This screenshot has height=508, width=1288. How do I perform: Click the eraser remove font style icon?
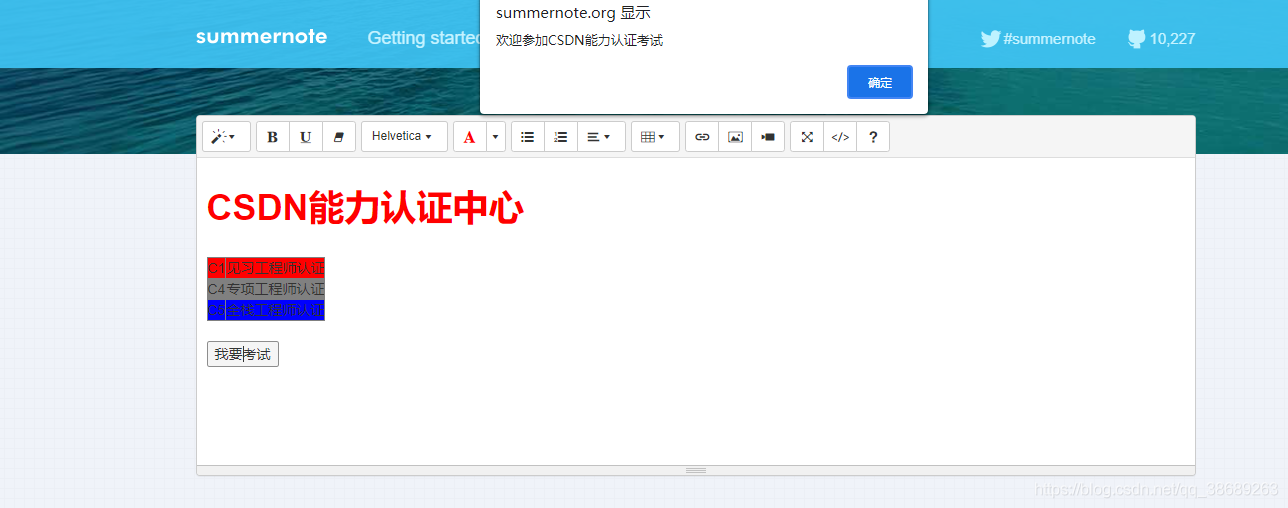(x=339, y=137)
